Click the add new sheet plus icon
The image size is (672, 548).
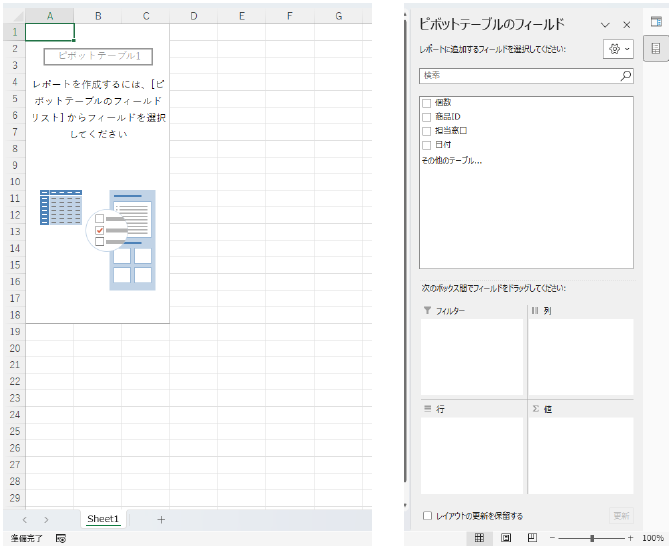tap(161, 519)
